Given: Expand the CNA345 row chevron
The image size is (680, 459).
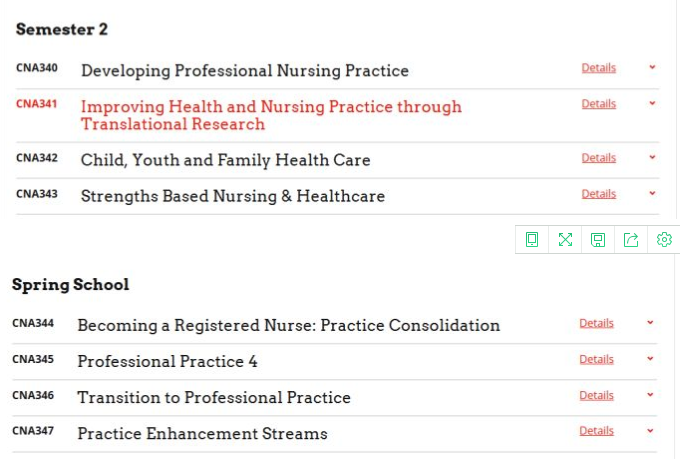Looking at the screenshot, I should coord(650,359).
